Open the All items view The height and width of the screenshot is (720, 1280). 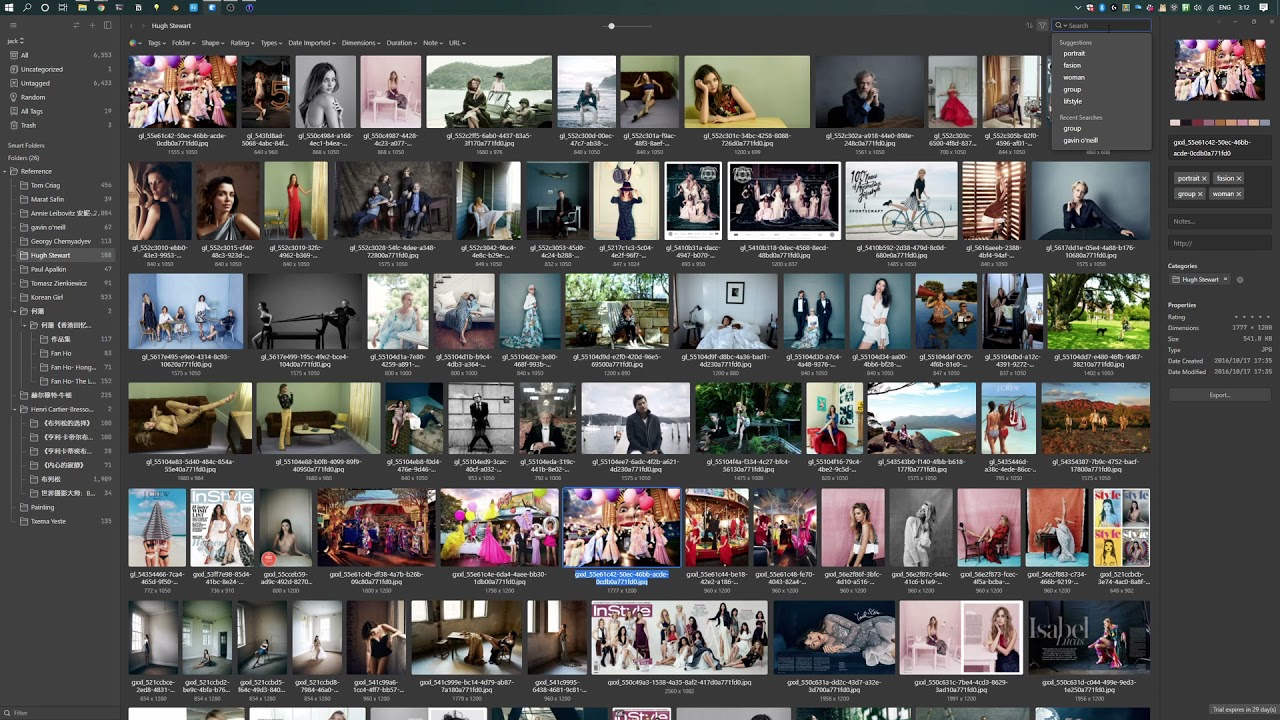[x=62, y=55]
